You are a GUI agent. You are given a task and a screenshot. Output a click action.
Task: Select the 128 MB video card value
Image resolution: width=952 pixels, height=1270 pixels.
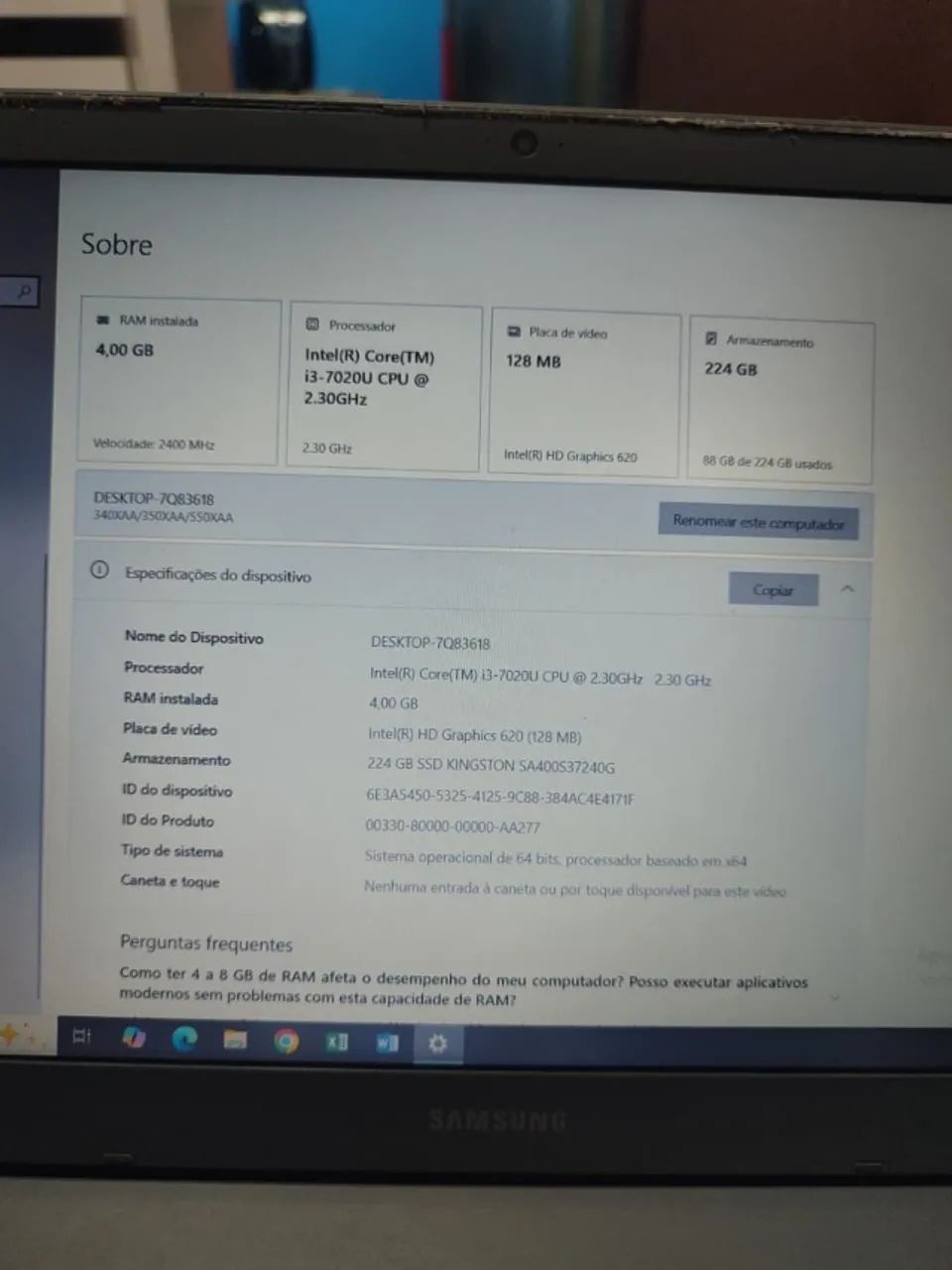click(534, 361)
